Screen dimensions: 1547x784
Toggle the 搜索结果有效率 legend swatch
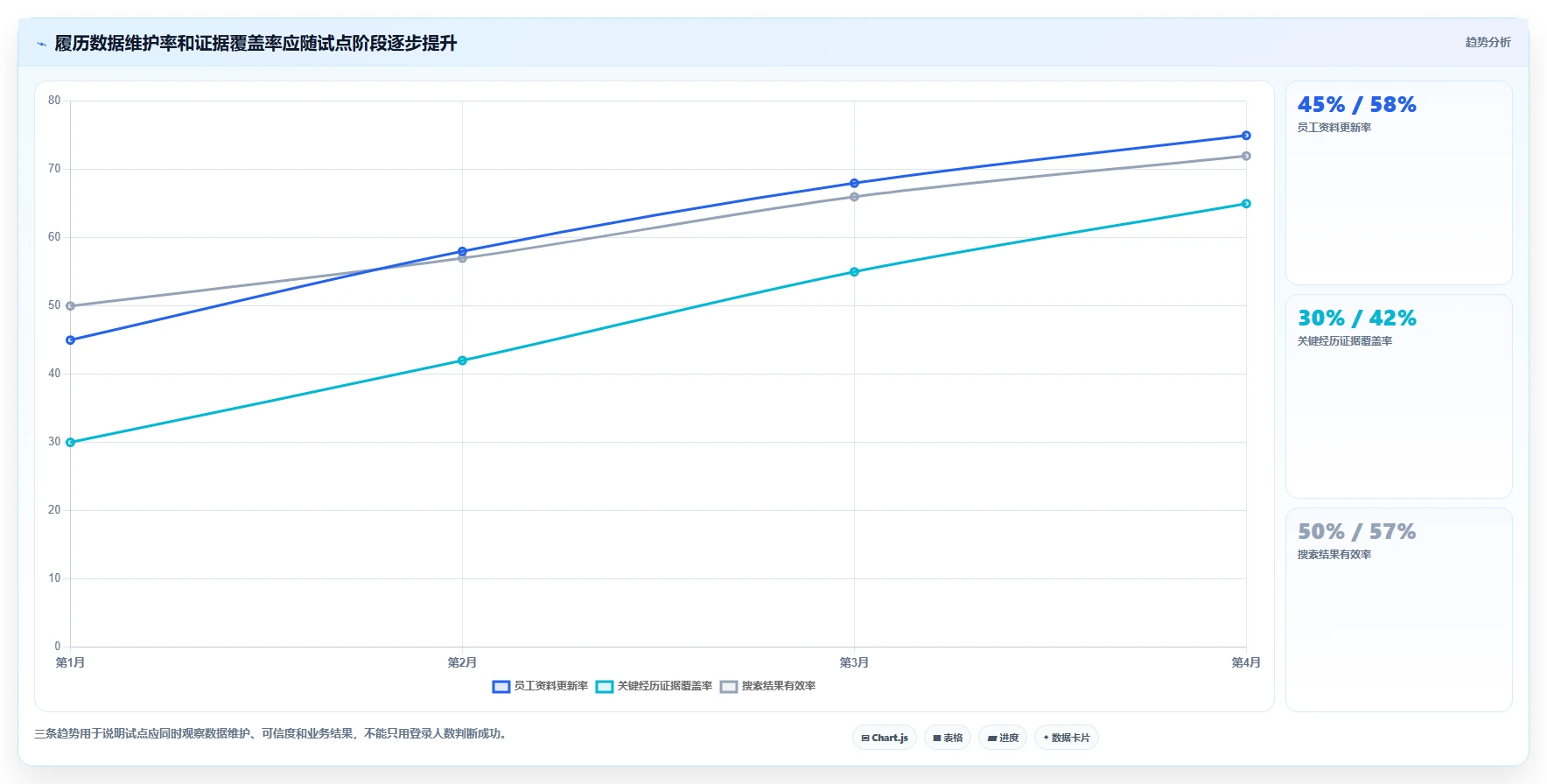[x=729, y=687]
